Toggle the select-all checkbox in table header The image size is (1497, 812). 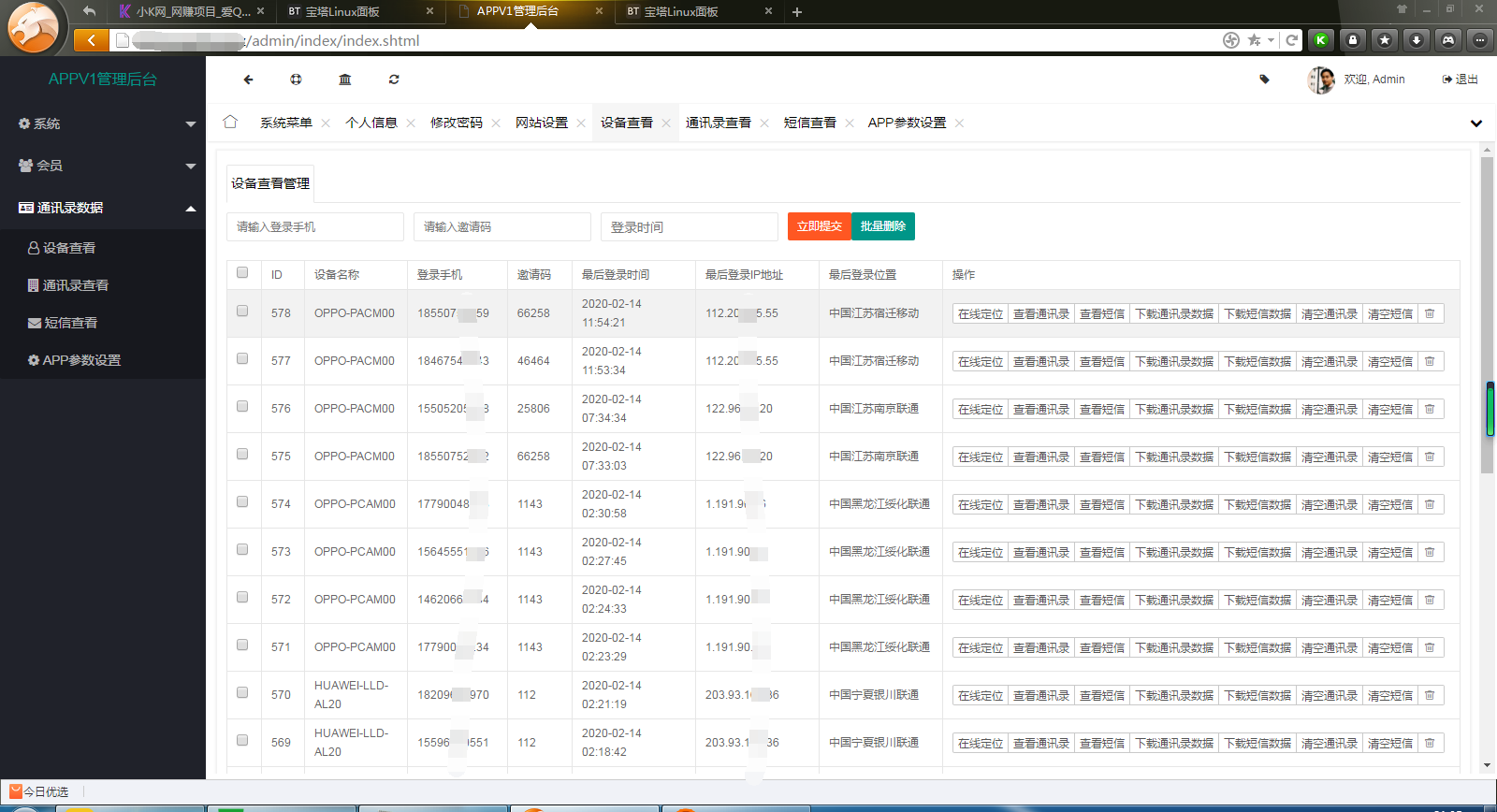click(x=242, y=273)
